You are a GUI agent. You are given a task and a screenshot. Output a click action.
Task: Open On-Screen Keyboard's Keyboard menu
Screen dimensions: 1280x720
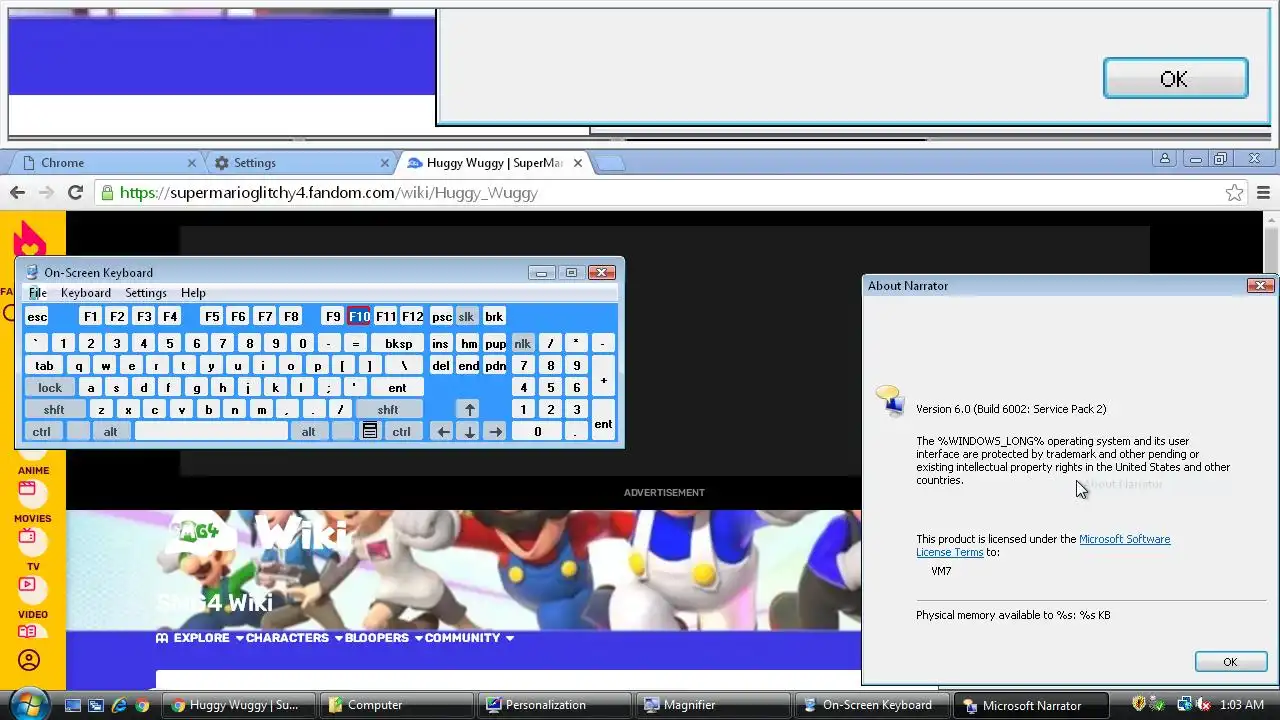(86, 293)
